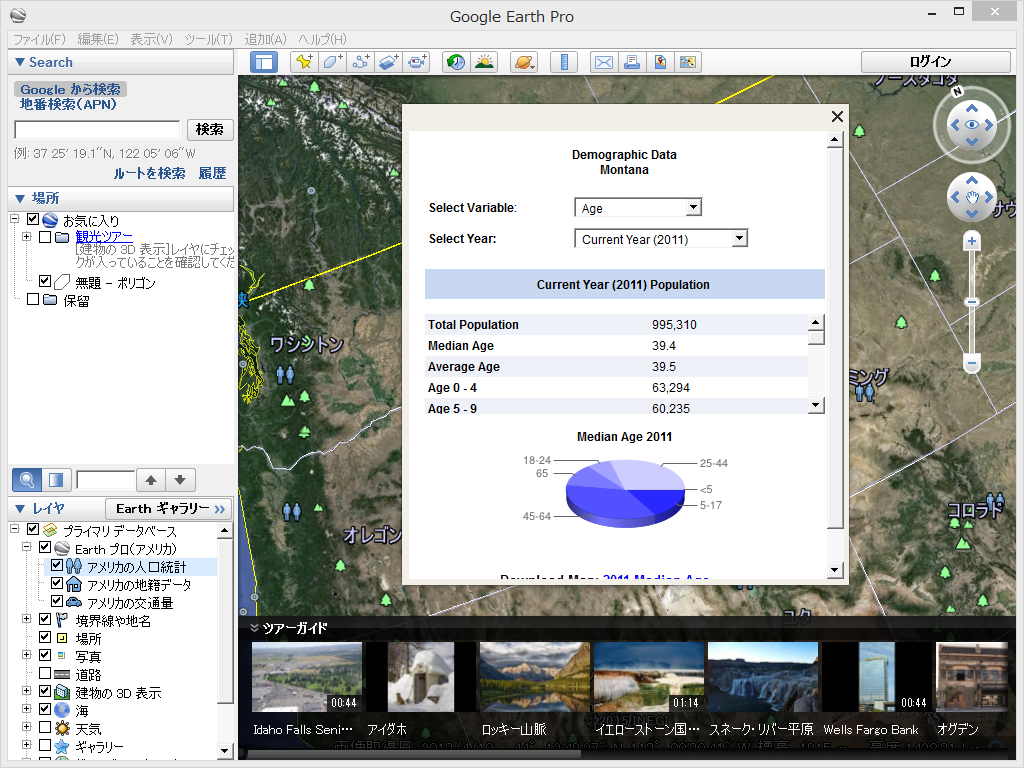Select the Add Polygon tool
The width and height of the screenshot is (1024, 768).
coord(332,61)
